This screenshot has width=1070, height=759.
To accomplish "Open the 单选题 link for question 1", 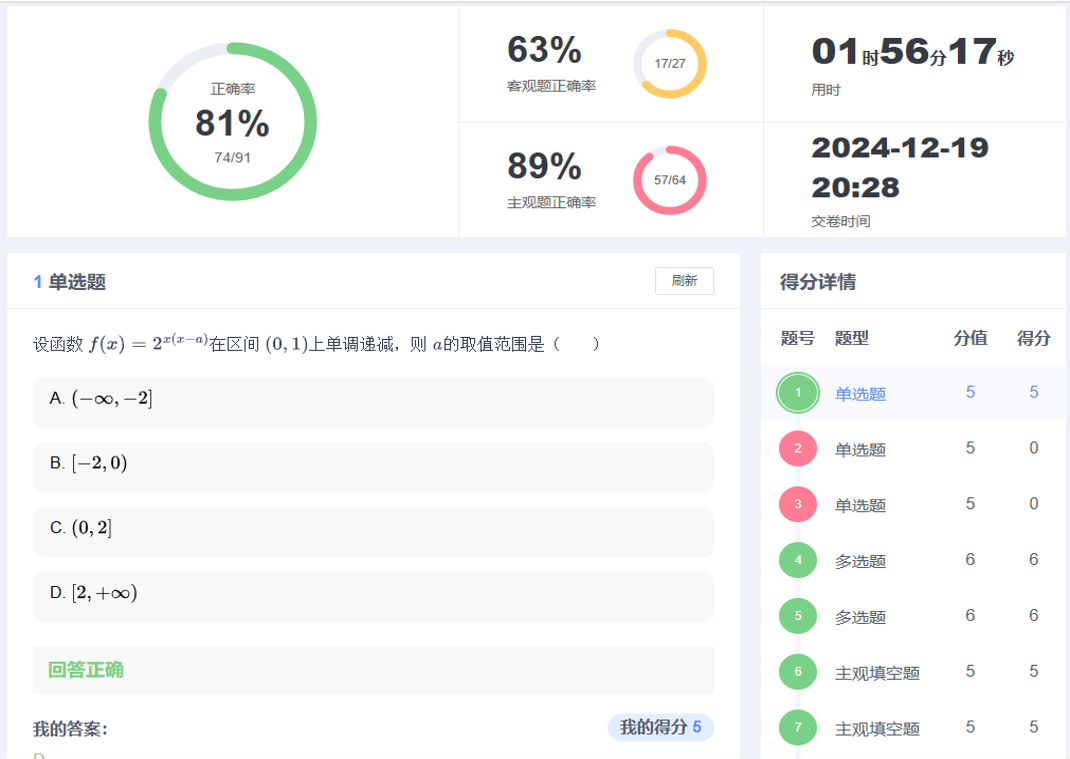I will (x=860, y=394).
